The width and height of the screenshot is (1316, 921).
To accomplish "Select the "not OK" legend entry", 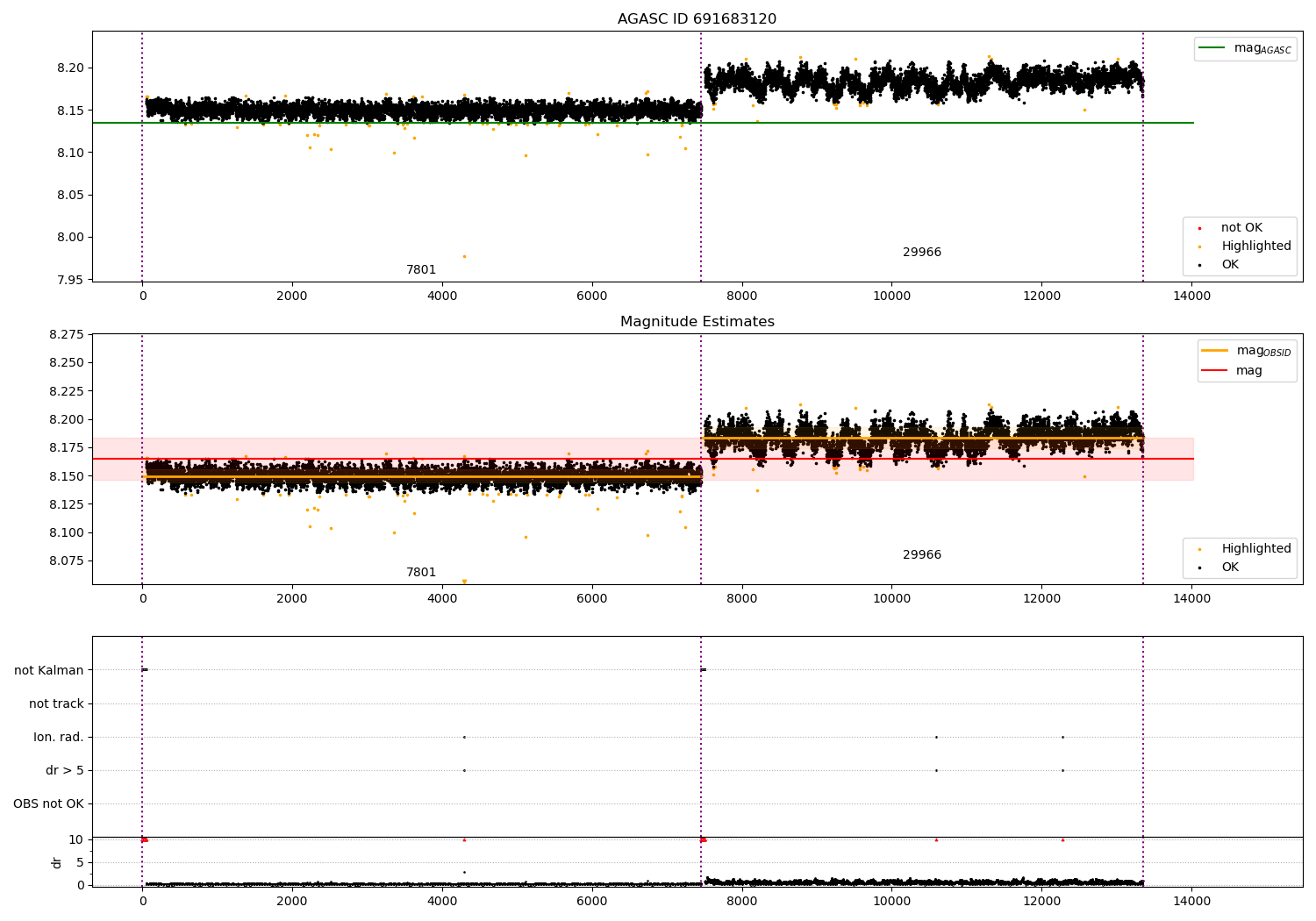I will point(1241,228).
